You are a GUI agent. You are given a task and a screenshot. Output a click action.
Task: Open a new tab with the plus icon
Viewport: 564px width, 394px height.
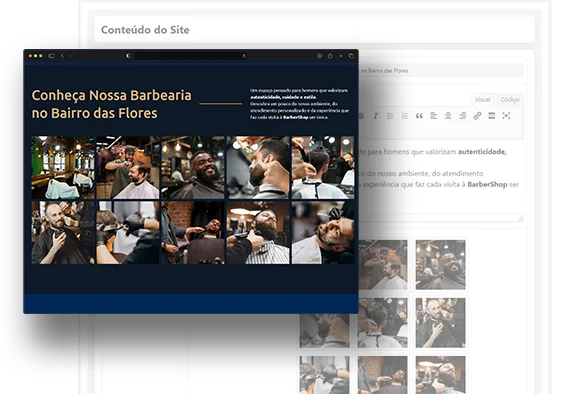[x=341, y=56]
